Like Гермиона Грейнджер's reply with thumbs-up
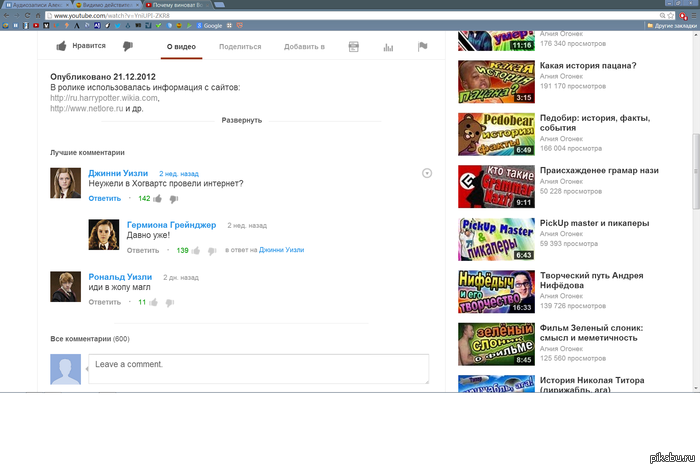The image size is (700, 469). pos(196,251)
